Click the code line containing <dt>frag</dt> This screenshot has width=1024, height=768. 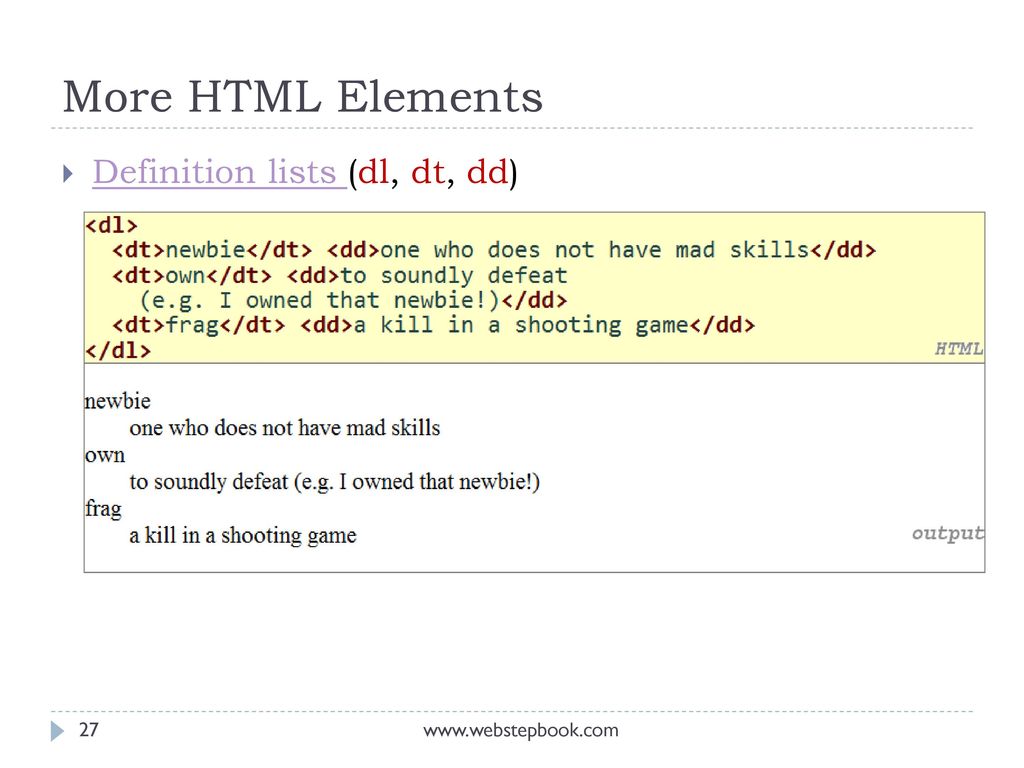pyautogui.click(x=434, y=325)
